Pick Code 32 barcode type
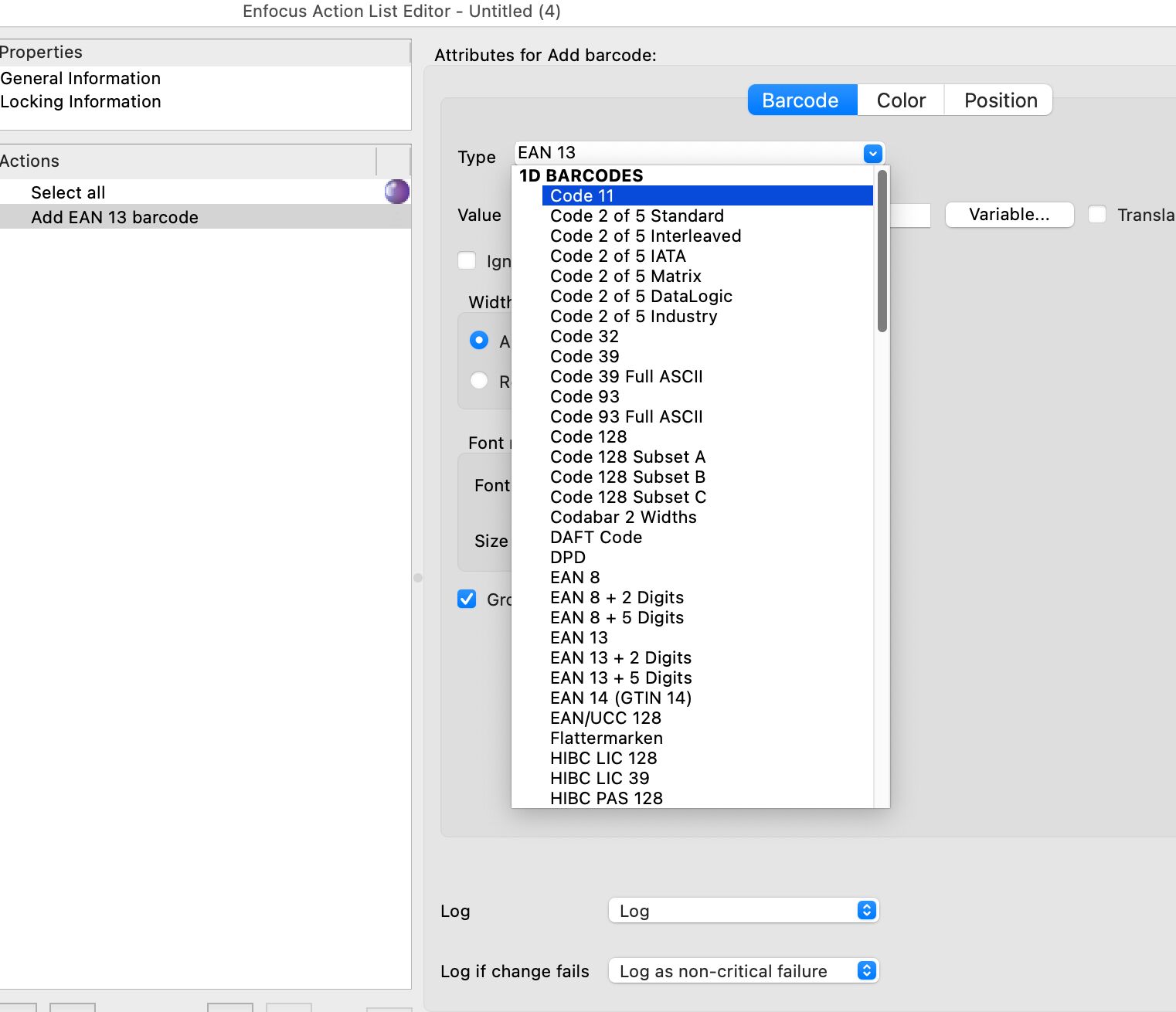The image size is (1176, 1012). [584, 336]
